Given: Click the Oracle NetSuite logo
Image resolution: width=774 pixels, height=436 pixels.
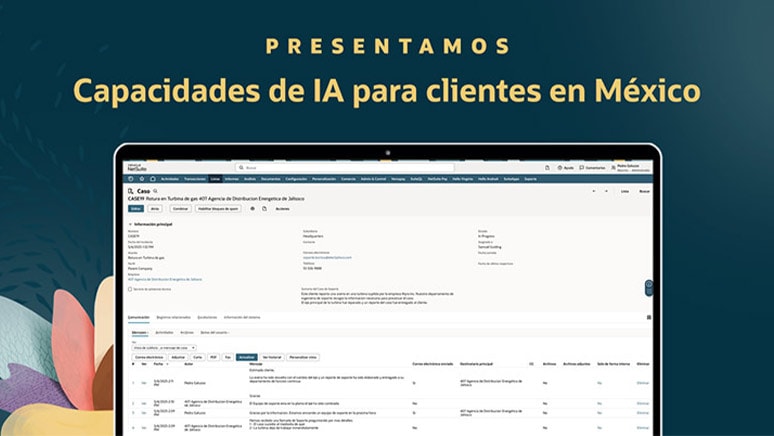Looking at the screenshot, I should tap(137, 167).
